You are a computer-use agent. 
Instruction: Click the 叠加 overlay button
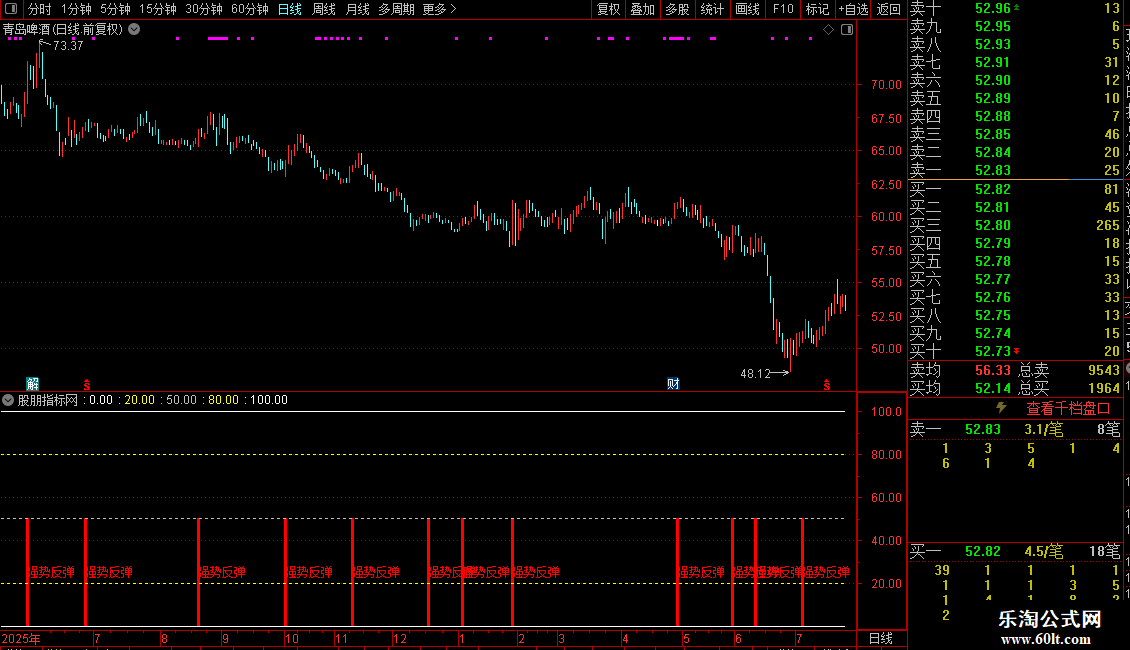point(643,9)
